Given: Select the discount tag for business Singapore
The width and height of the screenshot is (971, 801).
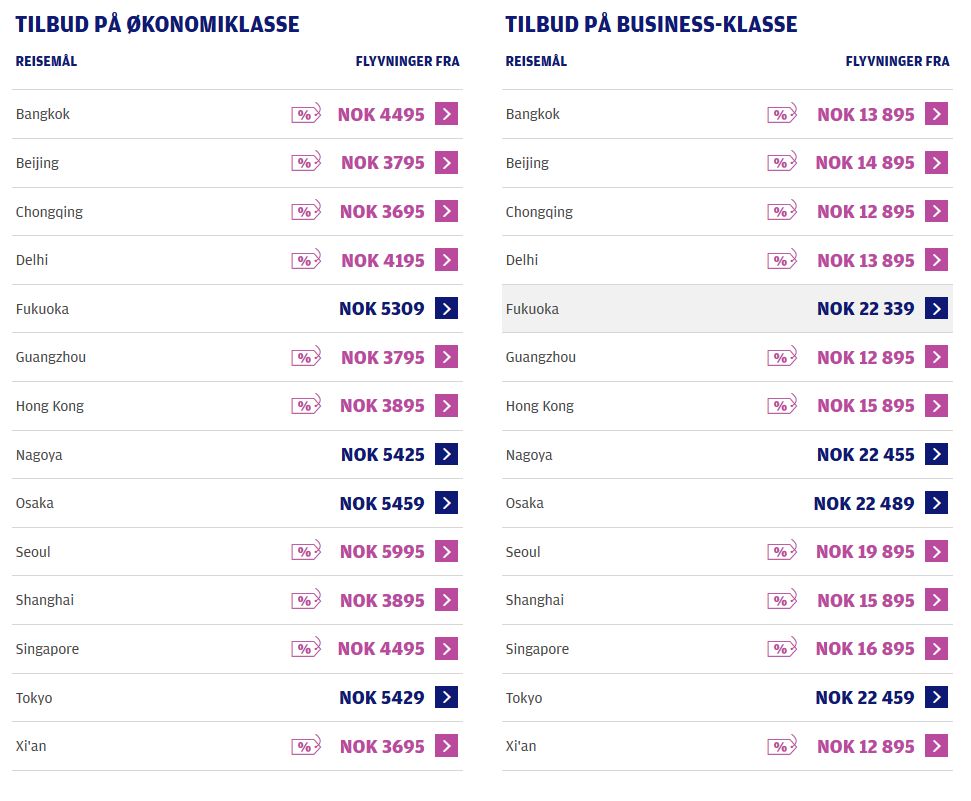Looking at the screenshot, I should pyautogui.click(x=782, y=648).
